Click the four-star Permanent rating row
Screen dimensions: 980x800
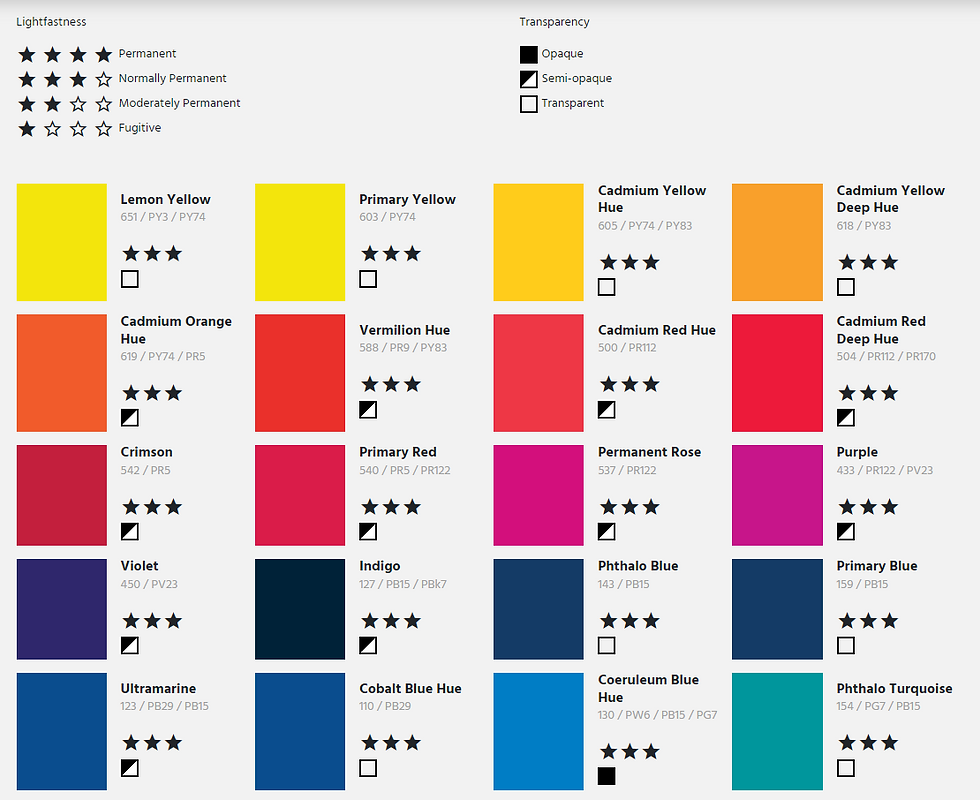97,54
